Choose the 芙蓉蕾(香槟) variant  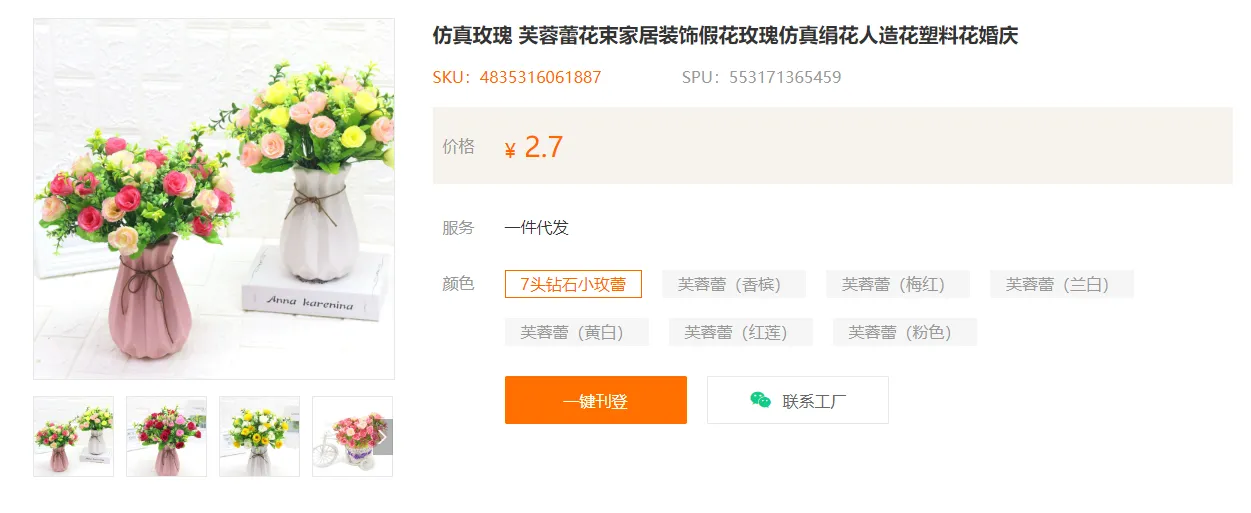[728, 284]
